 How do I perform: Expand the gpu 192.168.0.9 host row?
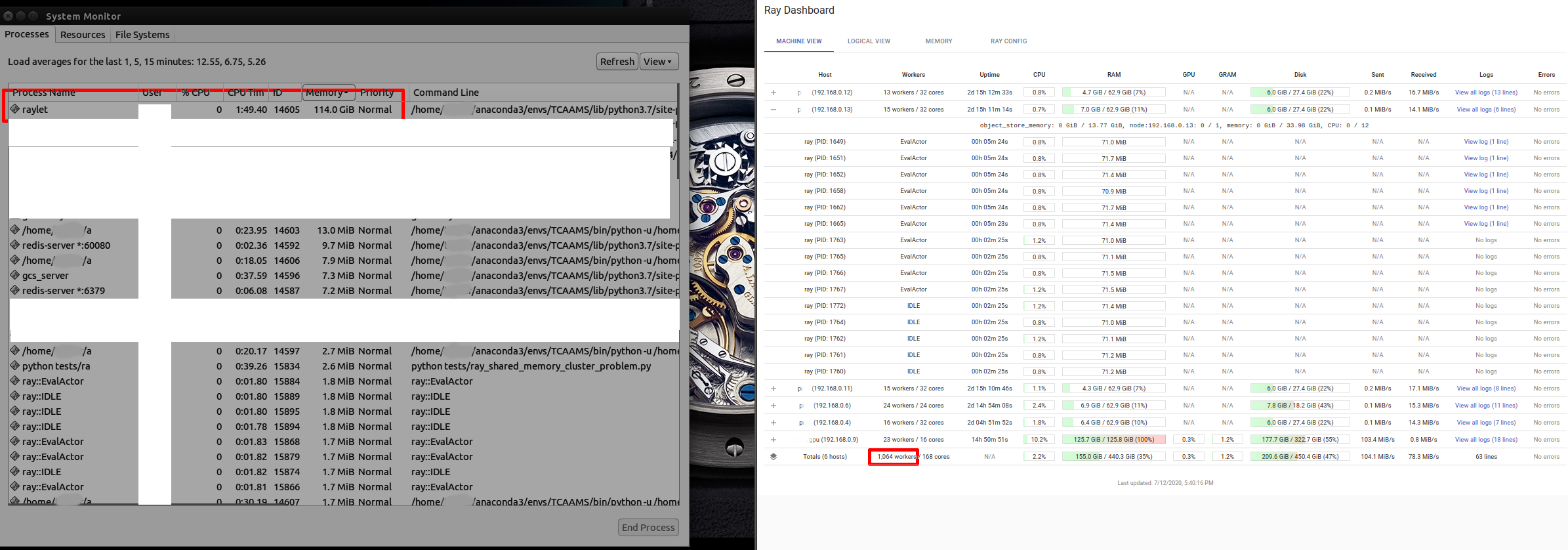[774, 440]
